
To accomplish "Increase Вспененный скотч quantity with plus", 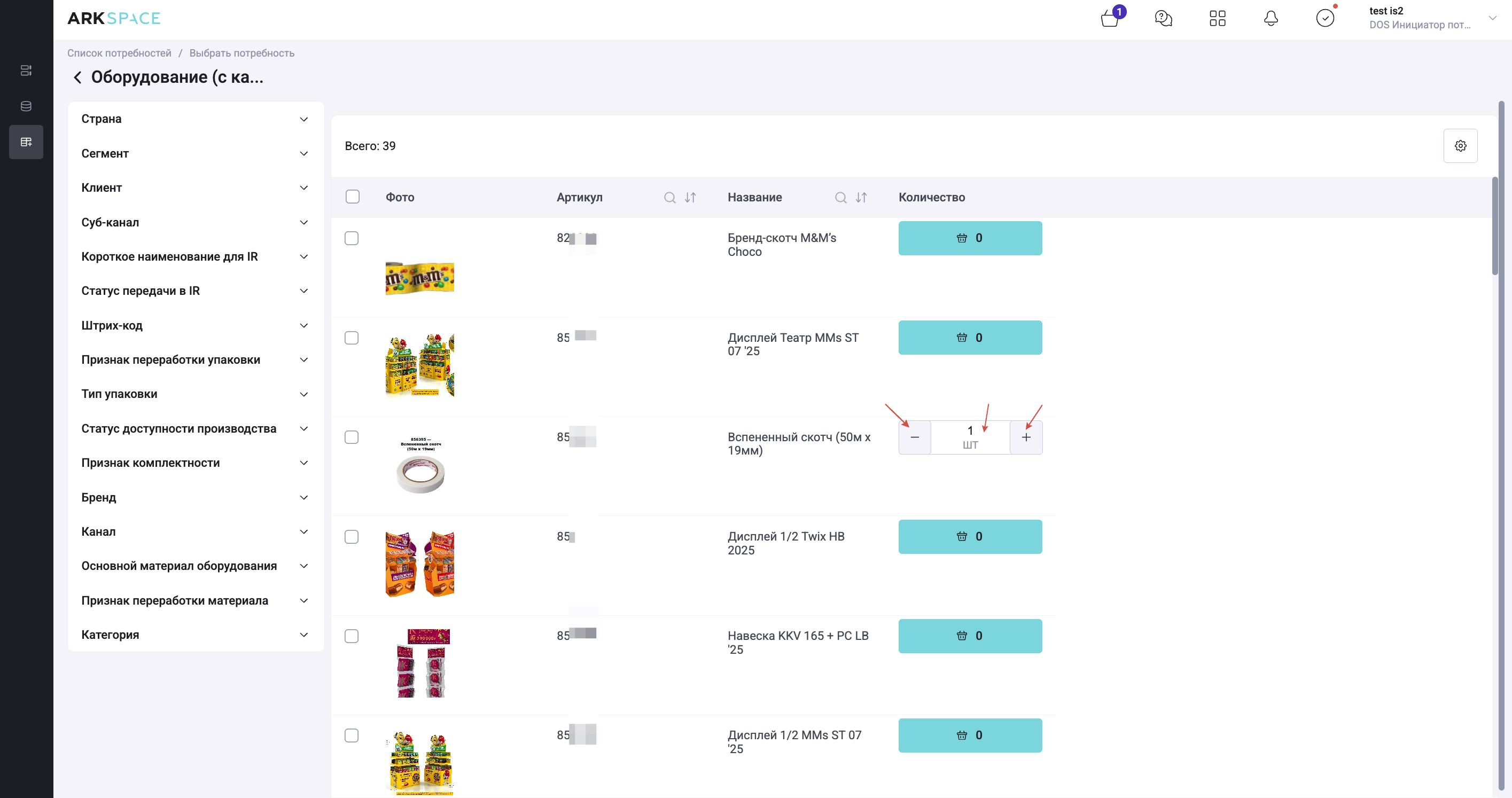I will tap(1025, 437).
